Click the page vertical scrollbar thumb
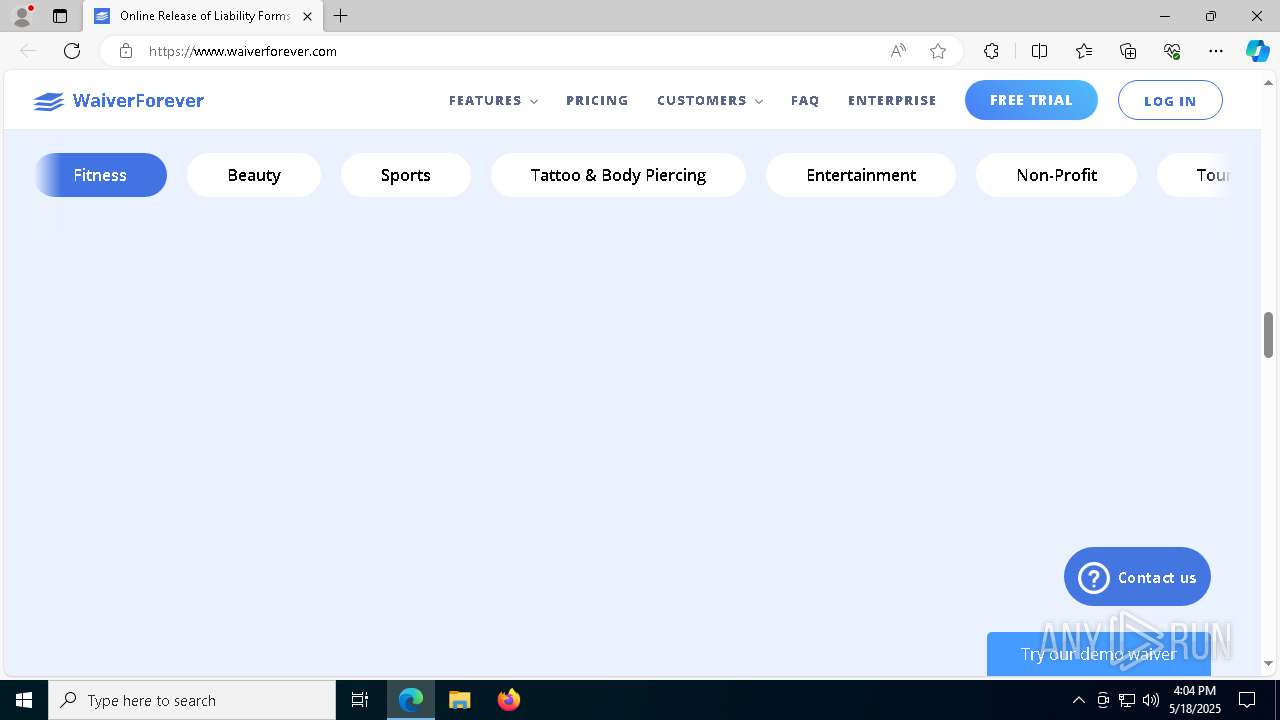This screenshot has height=720, width=1280. point(1268,334)
